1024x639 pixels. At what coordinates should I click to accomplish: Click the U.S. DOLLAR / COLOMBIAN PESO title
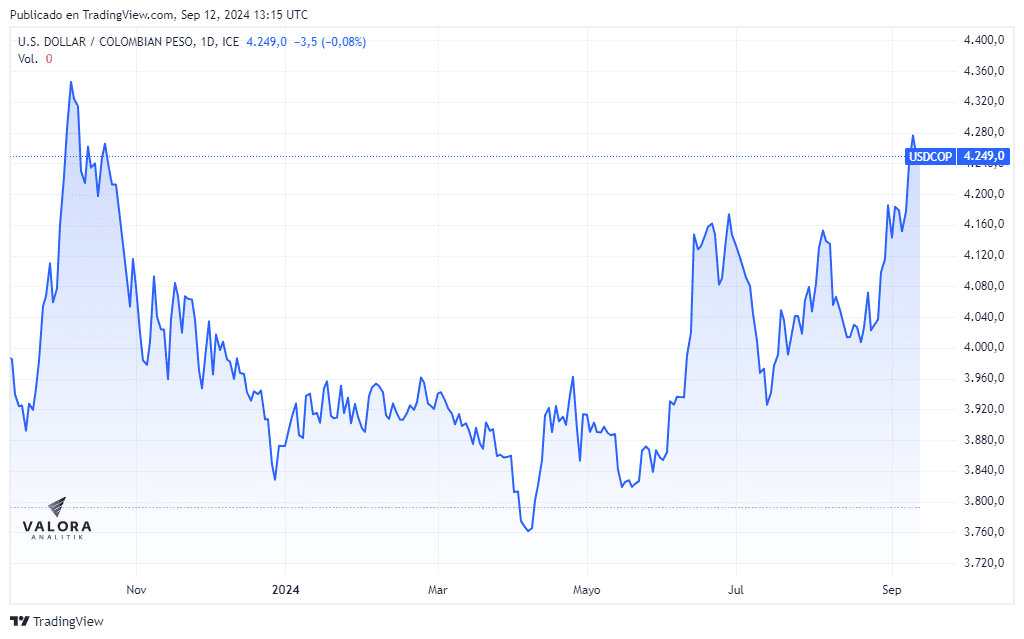coord(106,42)
